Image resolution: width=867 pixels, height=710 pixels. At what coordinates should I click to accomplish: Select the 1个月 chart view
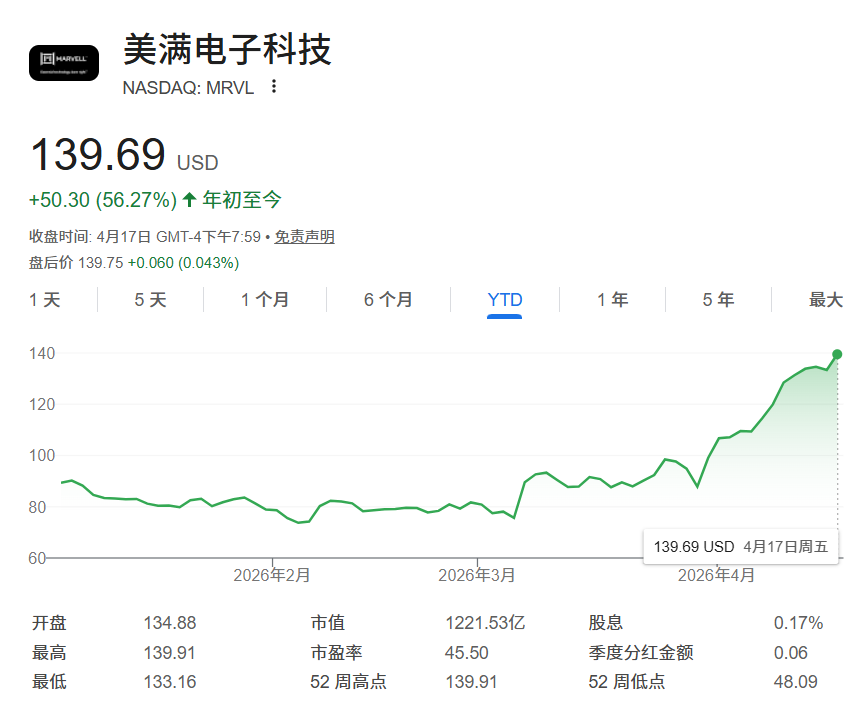click(263, 299)
